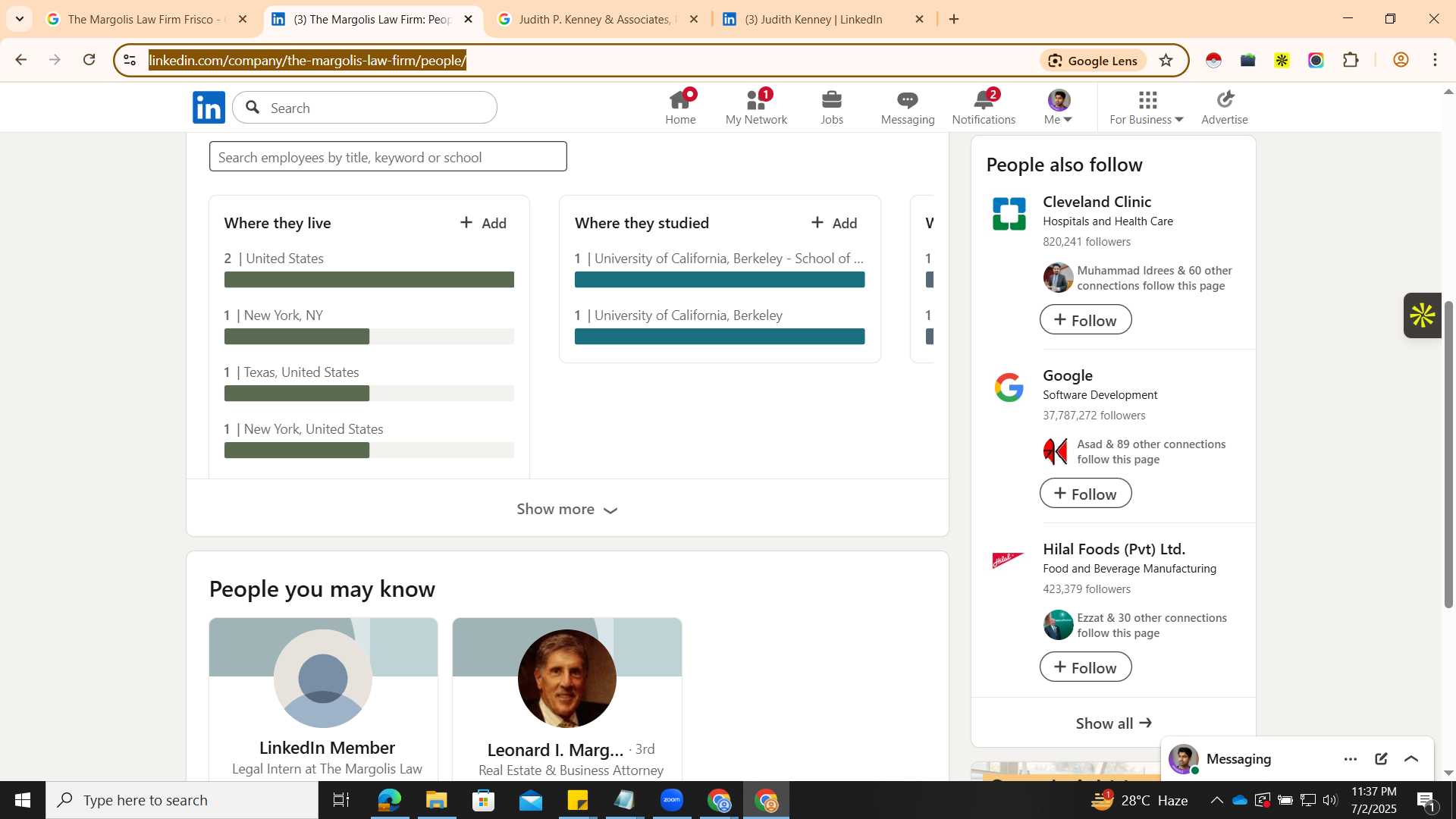Go to Home feed icon
The height and width of the screenshot is (819, 1456).
(x=680, y=108)
